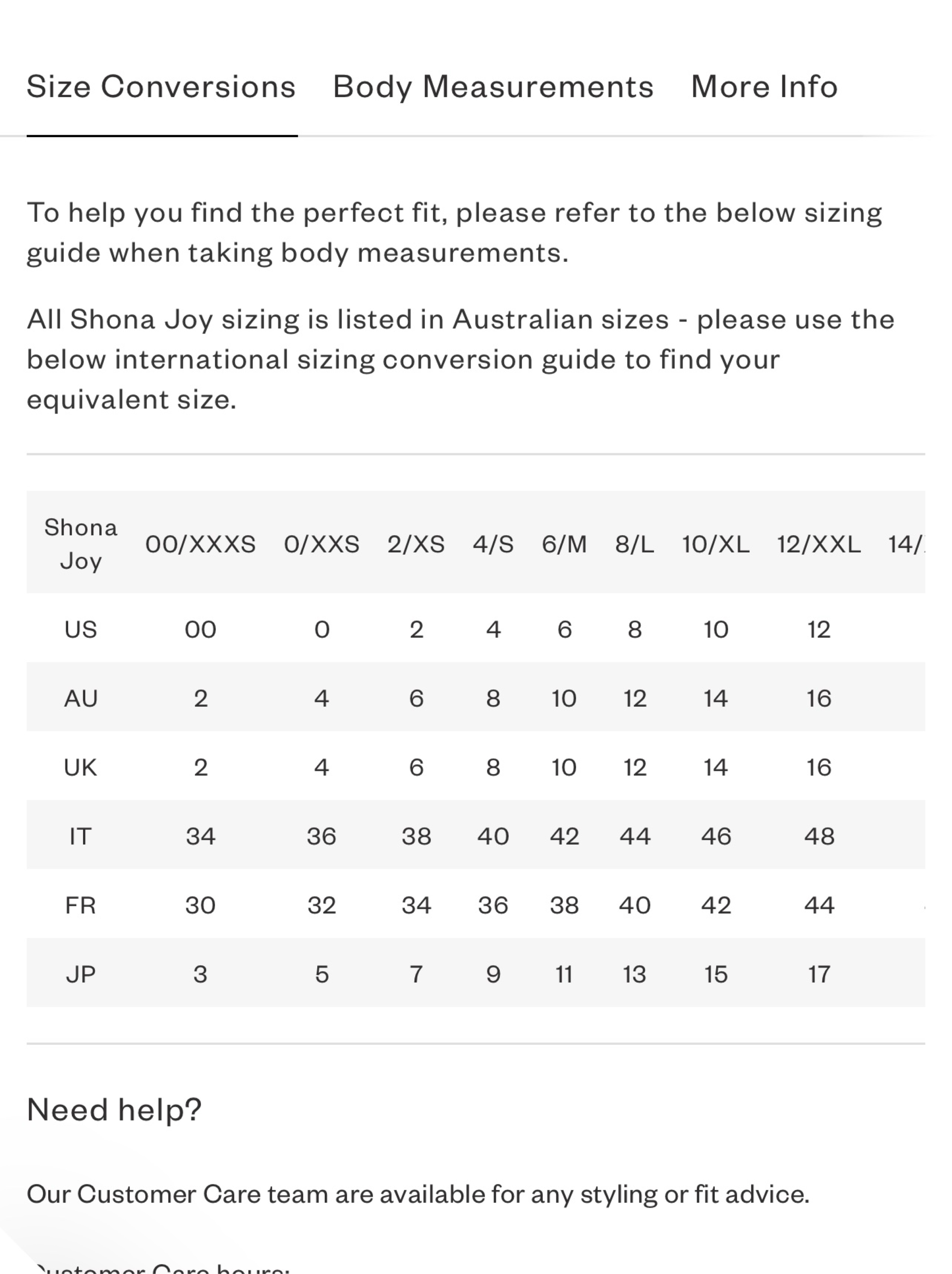
Task: Click the UK row label
Action: (81, 768)
